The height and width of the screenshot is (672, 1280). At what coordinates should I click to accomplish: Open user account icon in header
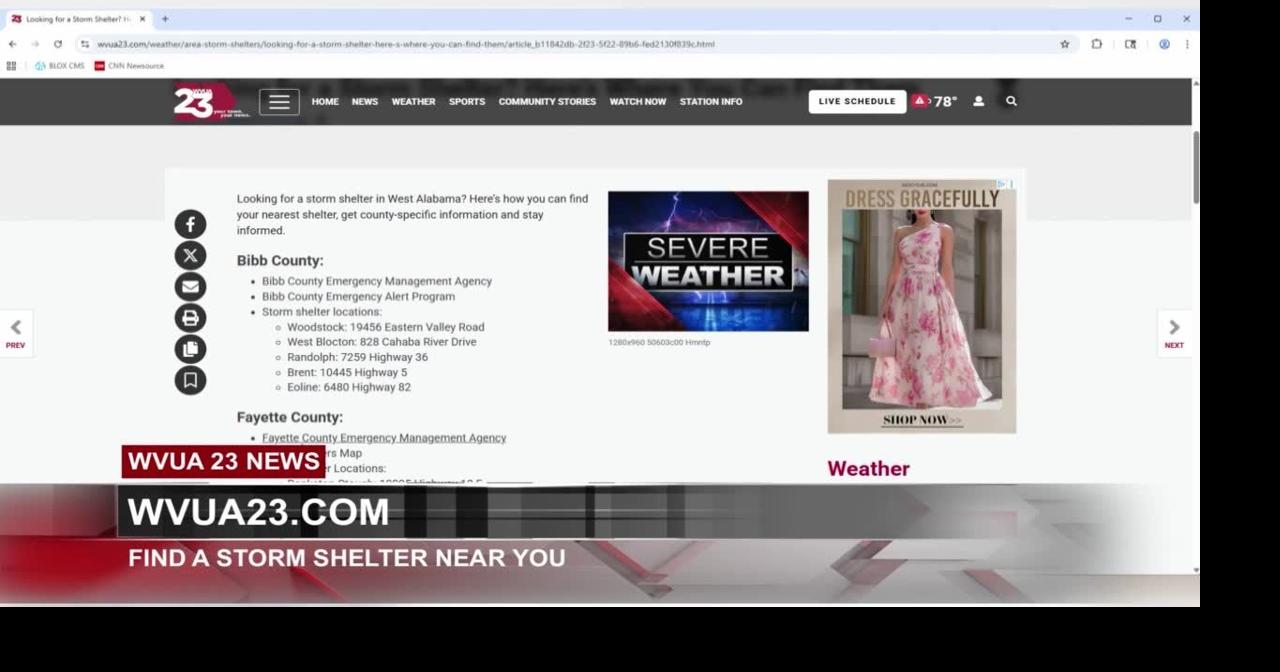click(x=978, y=101)
